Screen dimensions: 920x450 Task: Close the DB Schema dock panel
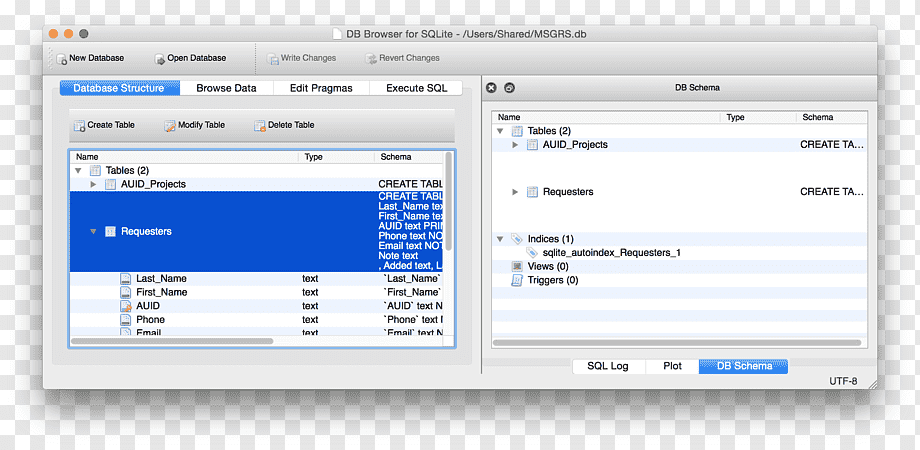pos(492,87)
